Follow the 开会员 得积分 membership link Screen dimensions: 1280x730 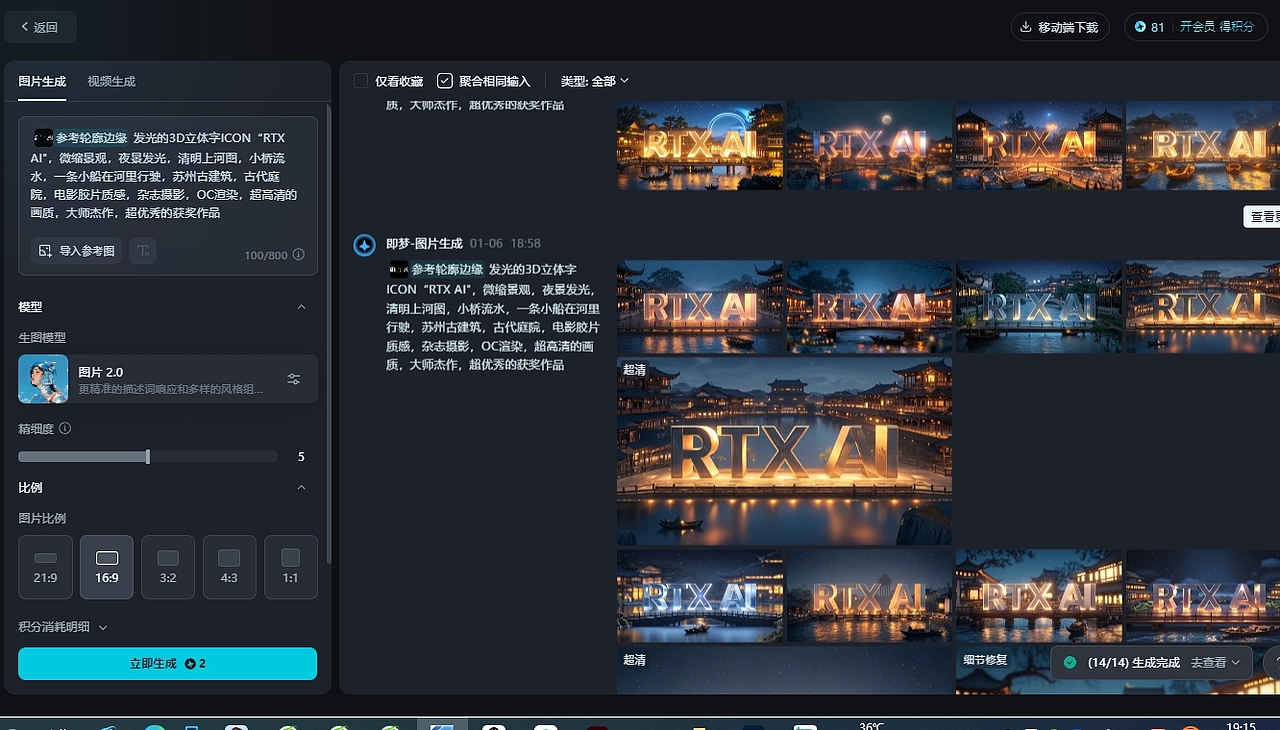point(1216,27)
